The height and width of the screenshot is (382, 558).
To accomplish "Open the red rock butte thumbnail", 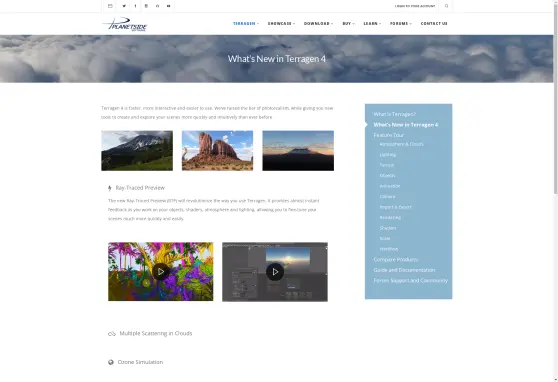I will coord(217,151).
